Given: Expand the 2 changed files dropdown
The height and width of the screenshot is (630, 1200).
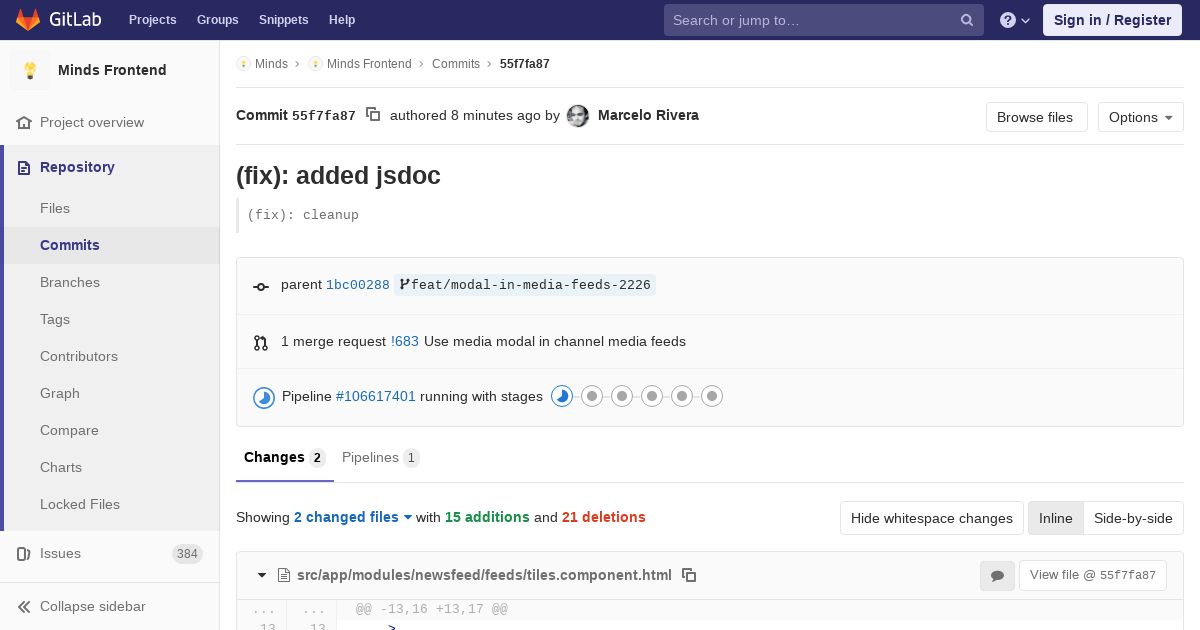Looking at the screenshot, I should click(x=353, y=517).
